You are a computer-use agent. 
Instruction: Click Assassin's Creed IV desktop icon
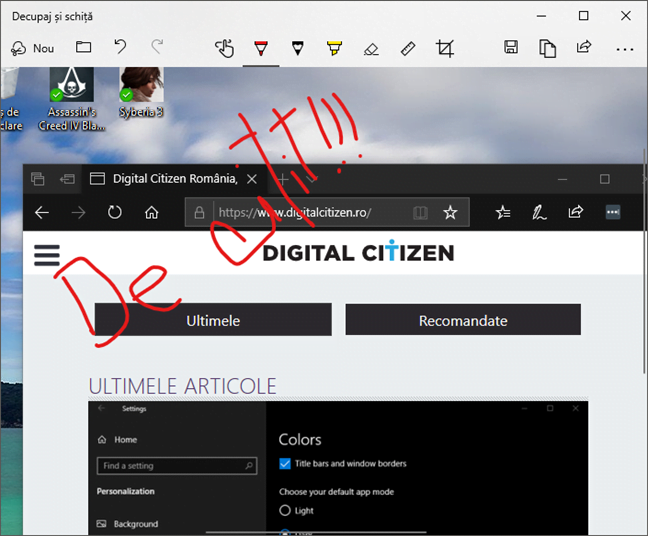click(71, 99)
